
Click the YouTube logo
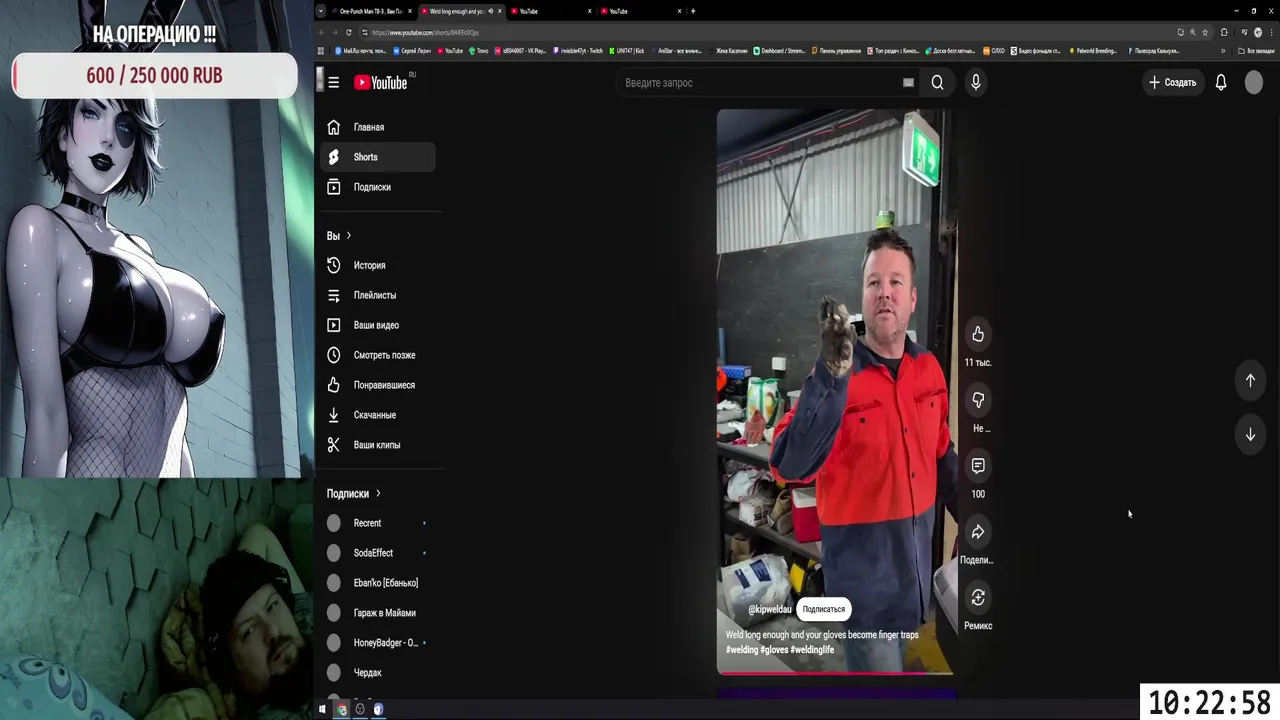click(381, 83)
